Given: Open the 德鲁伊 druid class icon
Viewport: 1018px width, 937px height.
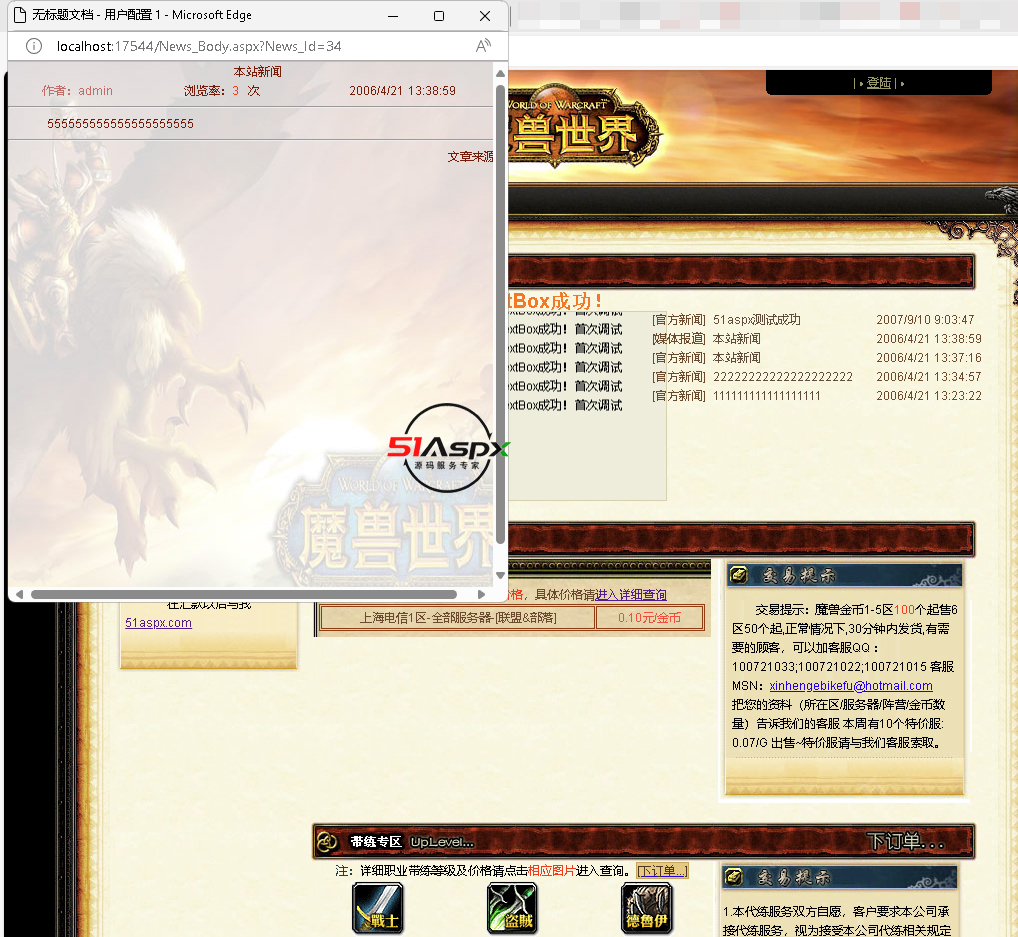Looking at the screenshot, I should click(647, 908).
